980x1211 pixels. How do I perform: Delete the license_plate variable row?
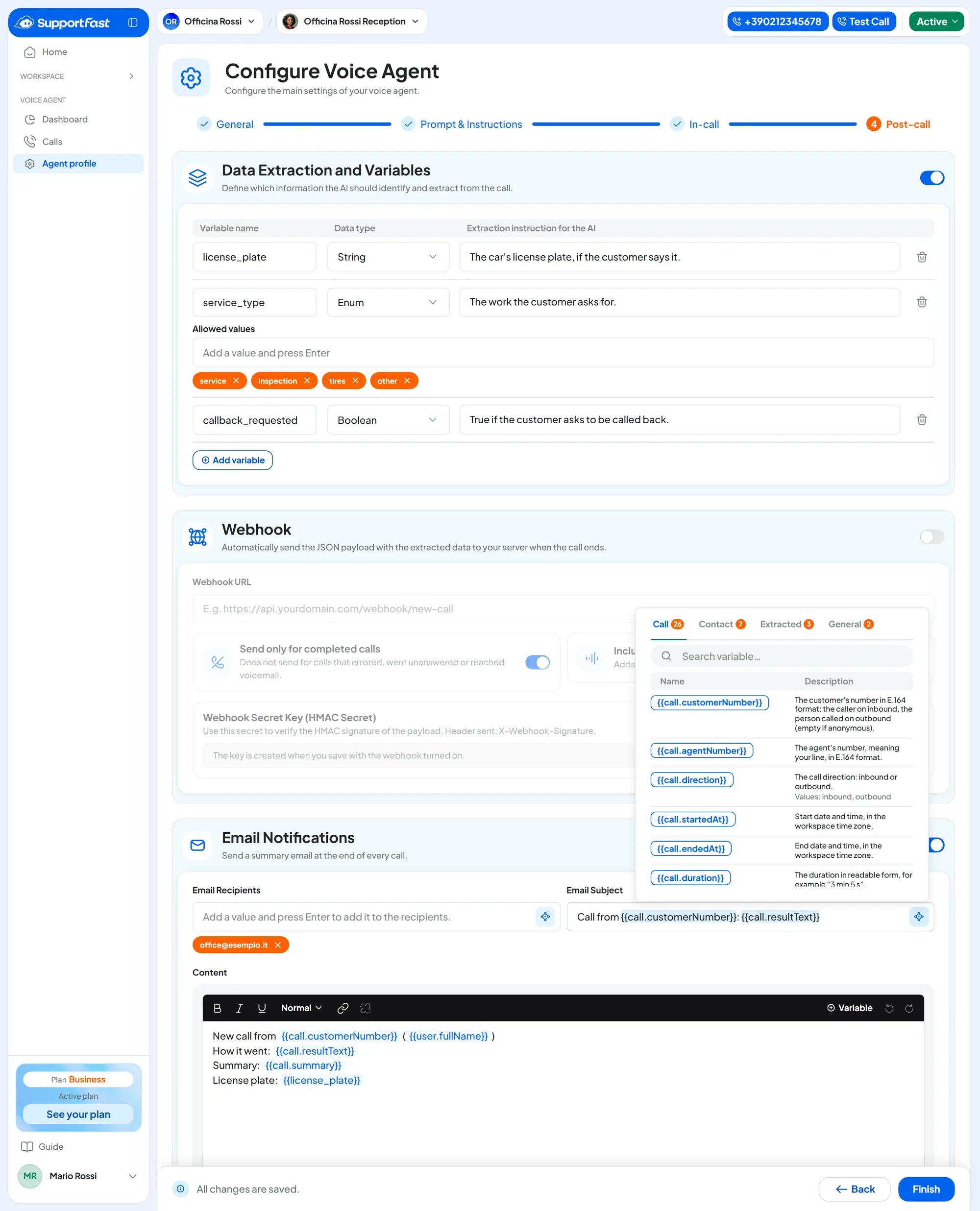click(x=921, y=257)
